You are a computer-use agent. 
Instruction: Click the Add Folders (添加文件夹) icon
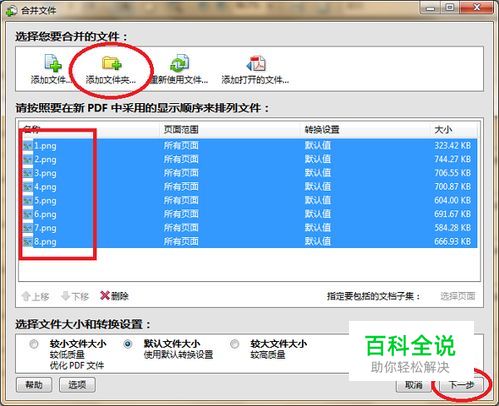click(x=112, y=63)
